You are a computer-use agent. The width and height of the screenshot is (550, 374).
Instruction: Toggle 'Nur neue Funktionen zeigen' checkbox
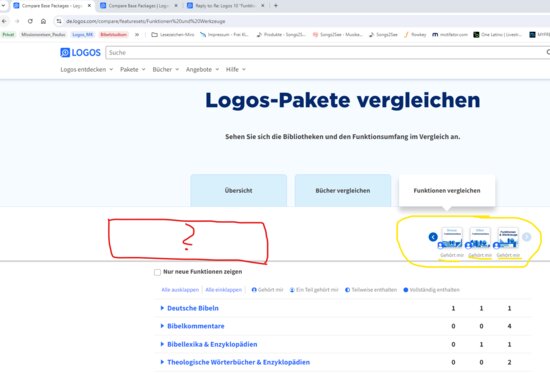pos(157,272)
